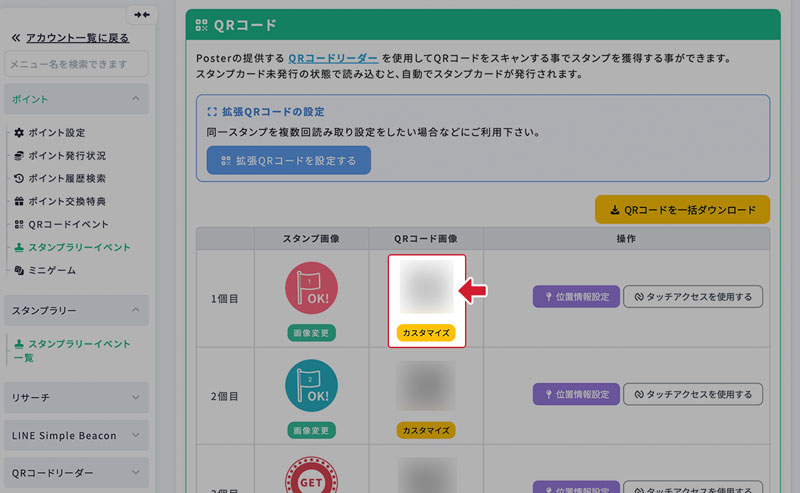Click アカウント一覧に戻る link
Screen dimensions: 800x493
tap(69, 38)
